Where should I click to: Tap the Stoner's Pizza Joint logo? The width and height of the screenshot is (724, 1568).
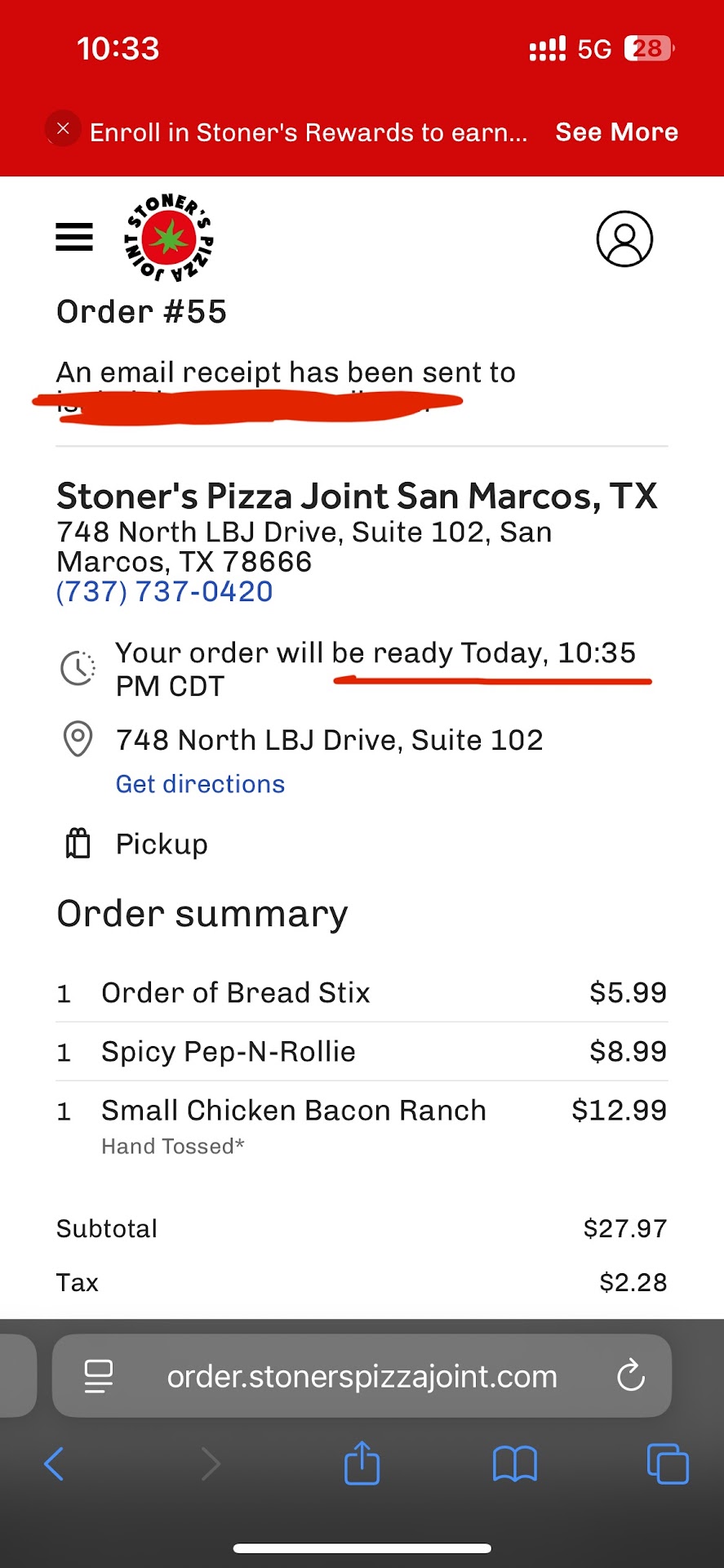[169, 238]
